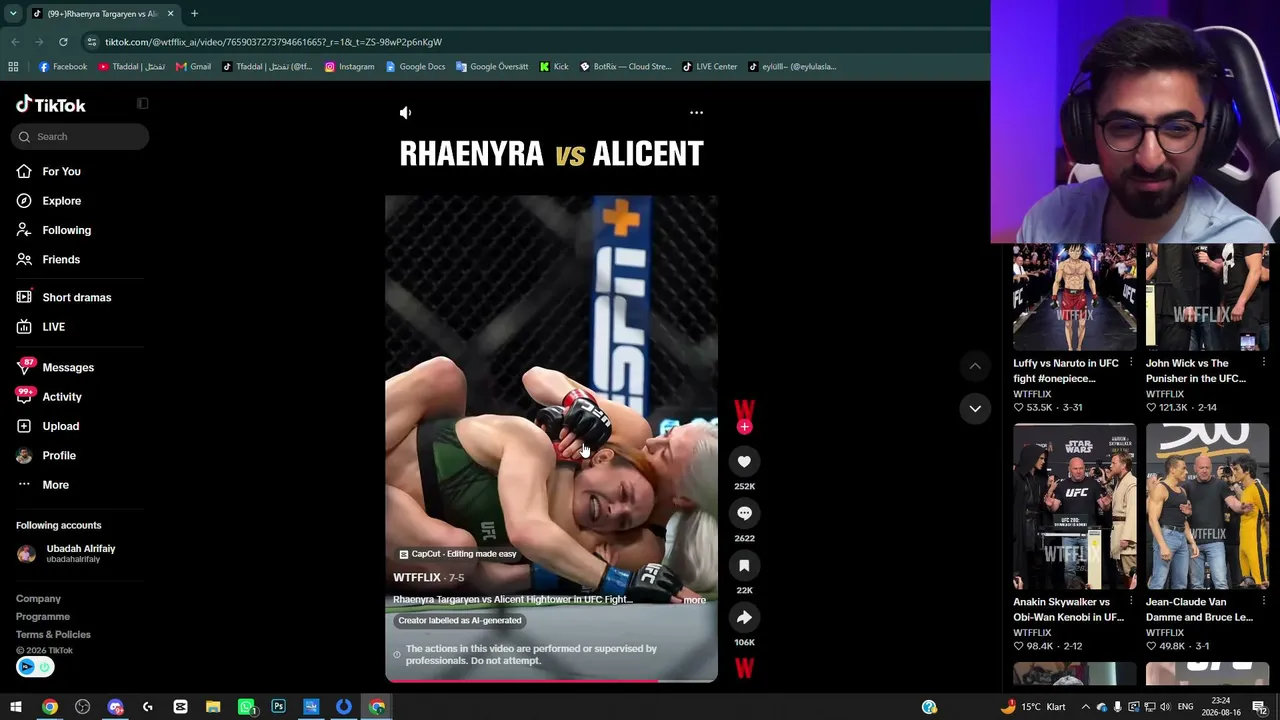Viewport: 1280px width, 720px height.
Task: Open a new Chrome tab
Action: [x=194, y=14]
